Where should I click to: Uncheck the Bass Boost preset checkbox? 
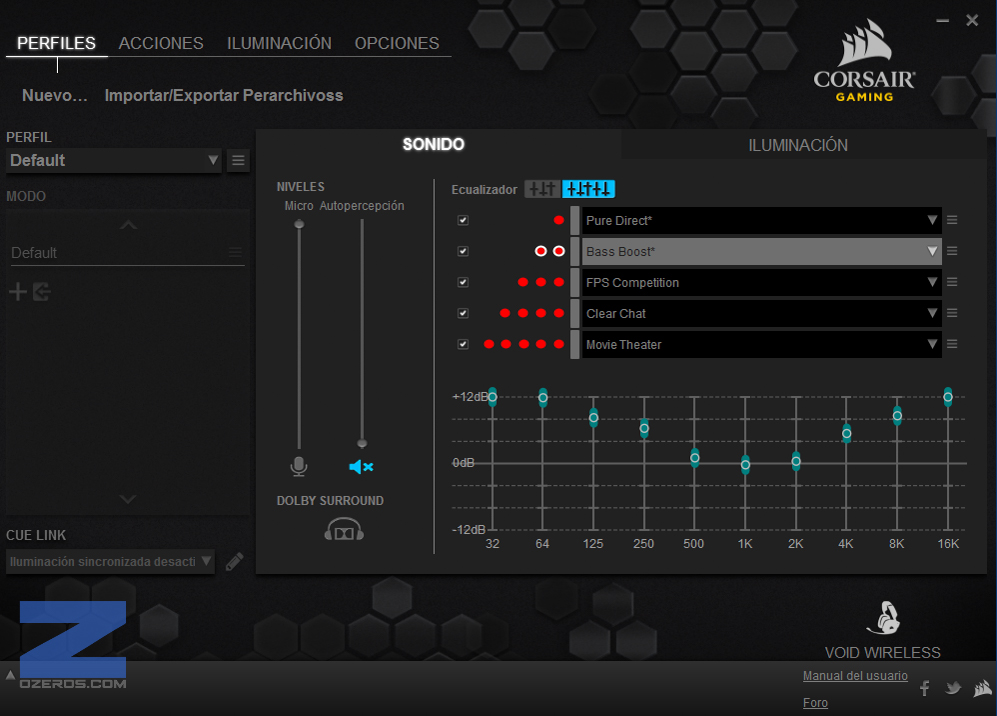463,251
